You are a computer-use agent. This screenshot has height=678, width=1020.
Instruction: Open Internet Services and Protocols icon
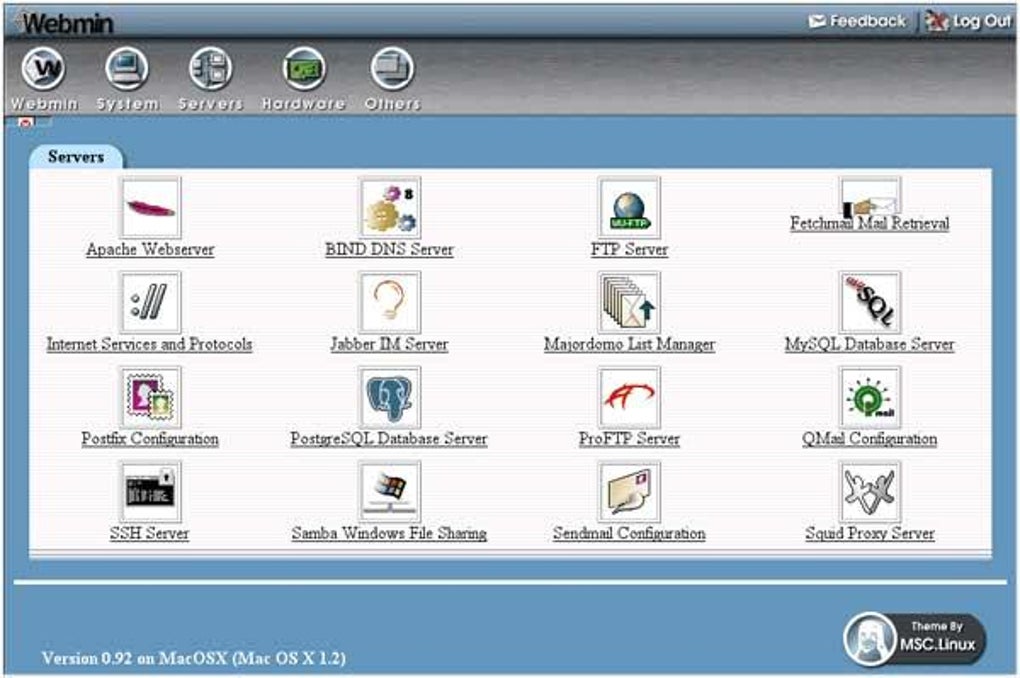coord(150,303)
